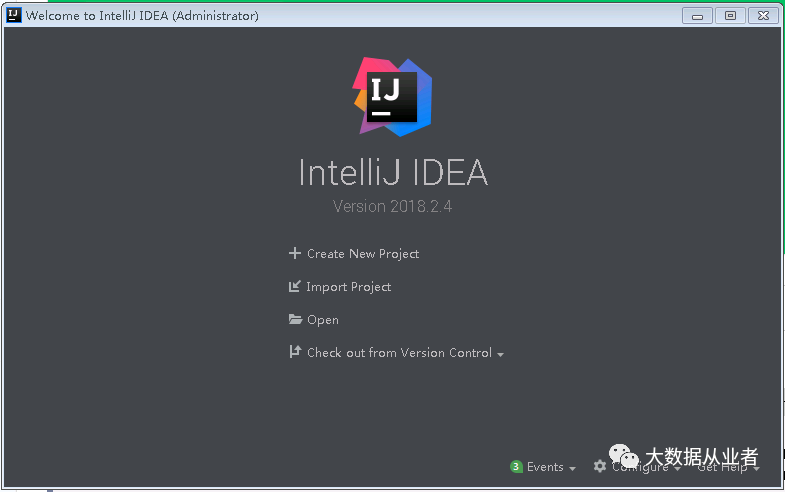Image resolution: width=785 pixels, height=492 pixels.
Task: Click the IntelliJ IDEA logo
Action: point(392,97)
